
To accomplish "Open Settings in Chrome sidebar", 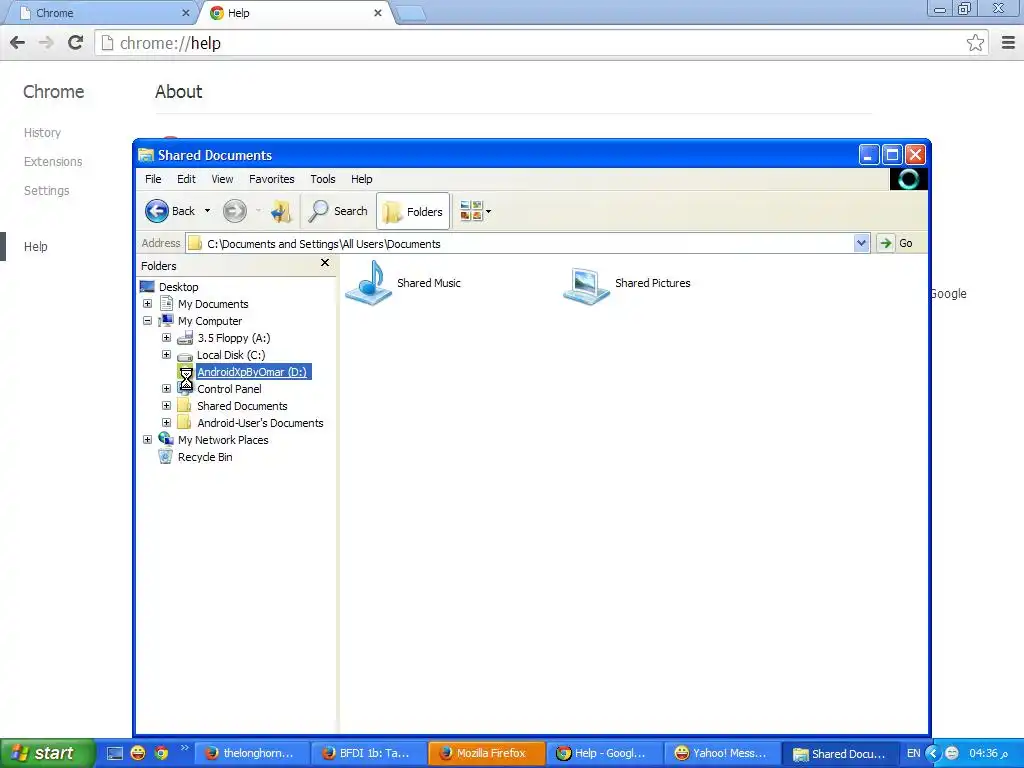I will [46, 191].
